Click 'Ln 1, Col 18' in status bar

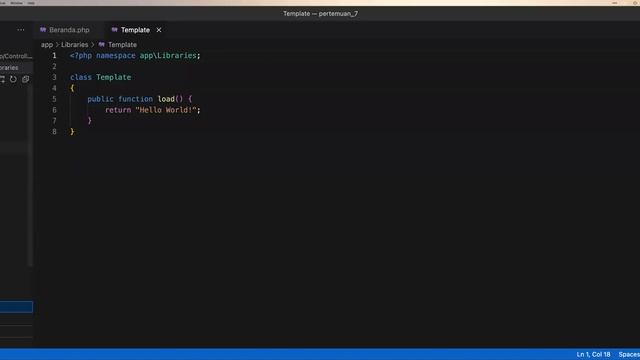point(593,354)
